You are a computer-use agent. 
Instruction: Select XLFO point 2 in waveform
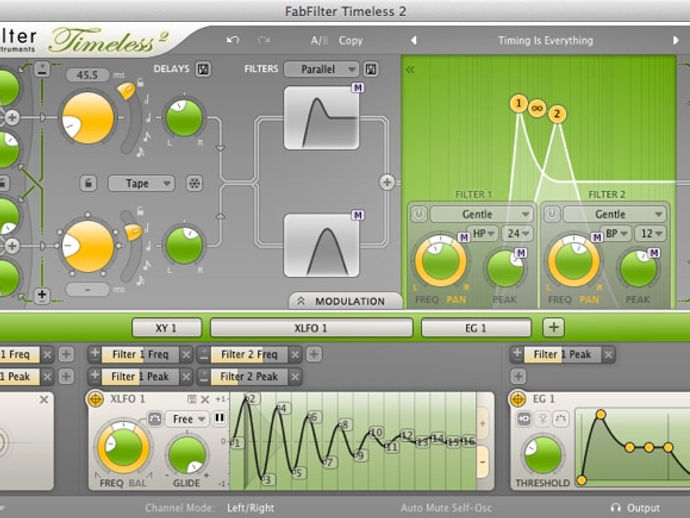(x=252, y=399)
